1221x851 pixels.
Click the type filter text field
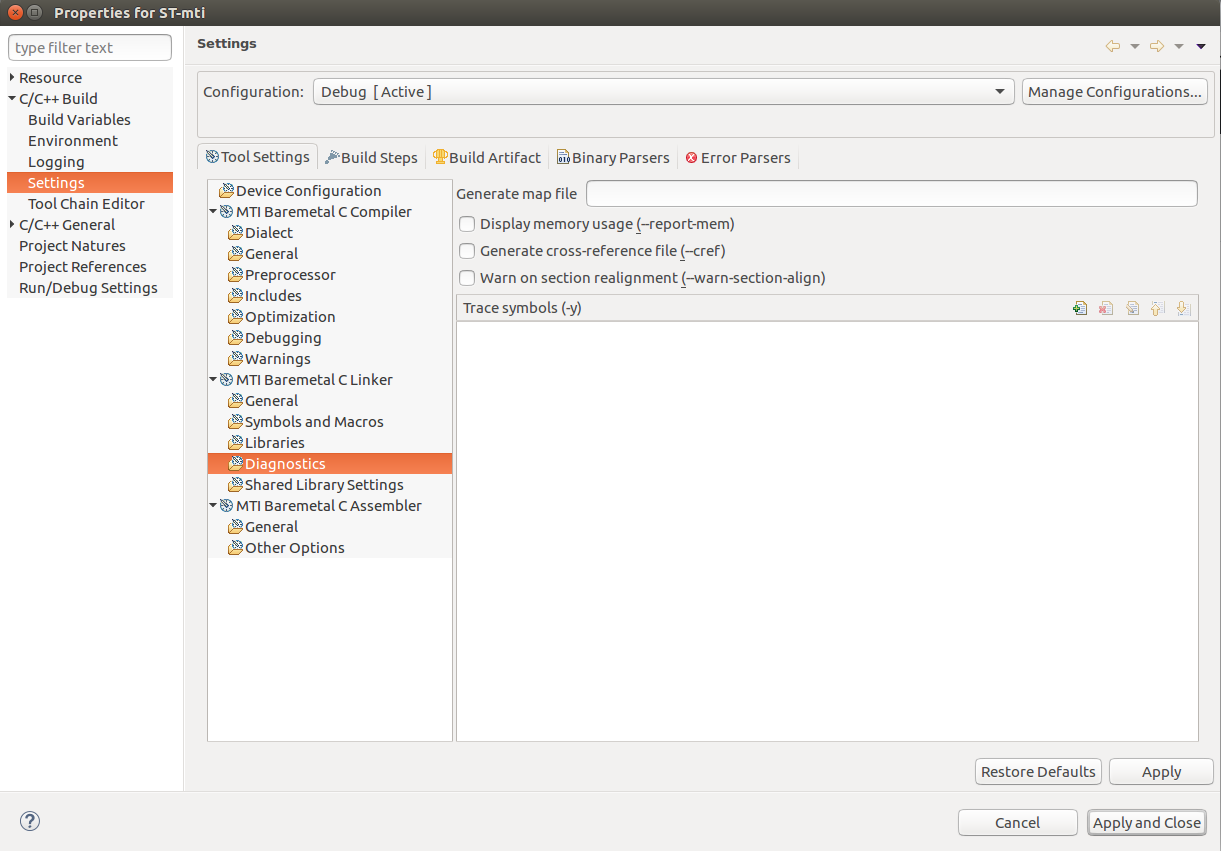[90, 48]
